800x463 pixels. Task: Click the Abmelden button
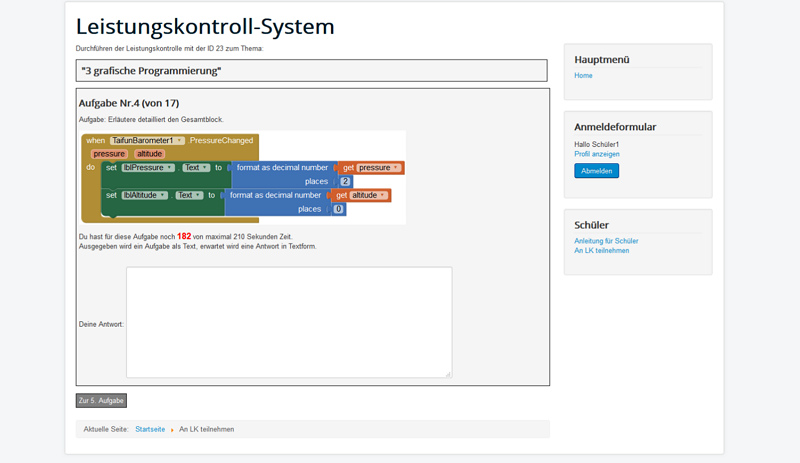tap(596, 171)
